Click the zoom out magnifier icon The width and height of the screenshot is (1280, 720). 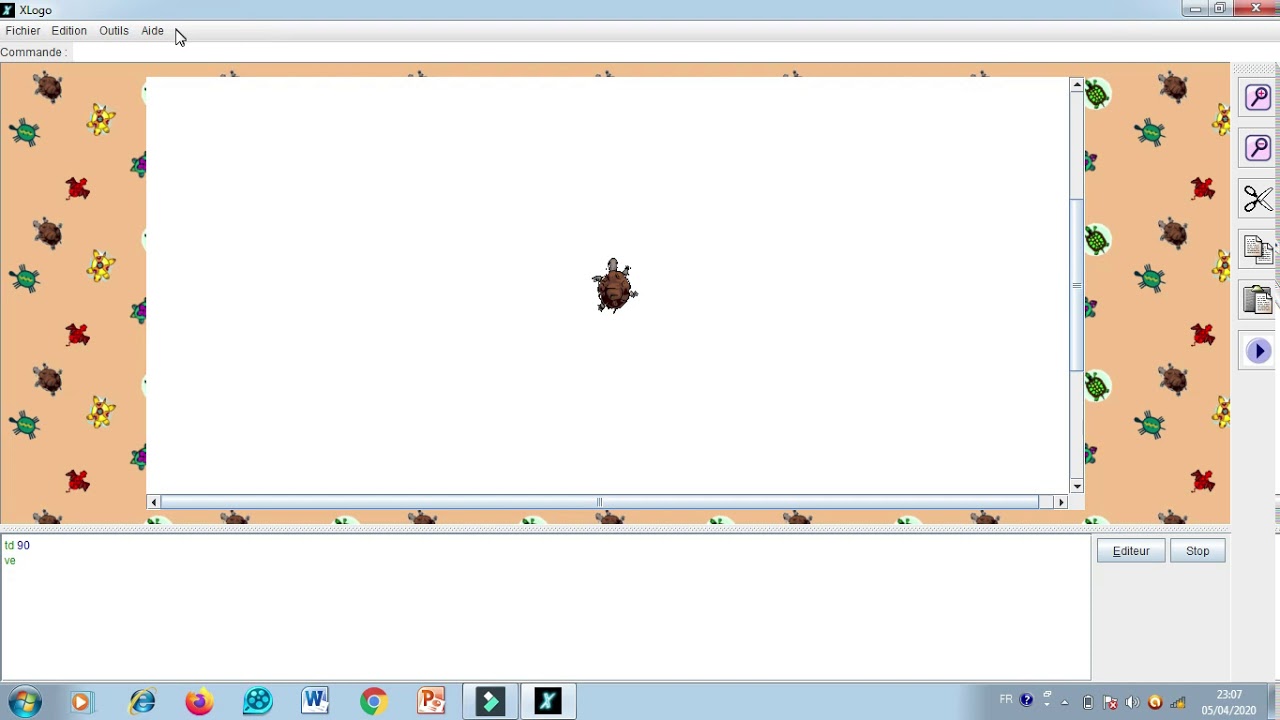pos(1258,148)
